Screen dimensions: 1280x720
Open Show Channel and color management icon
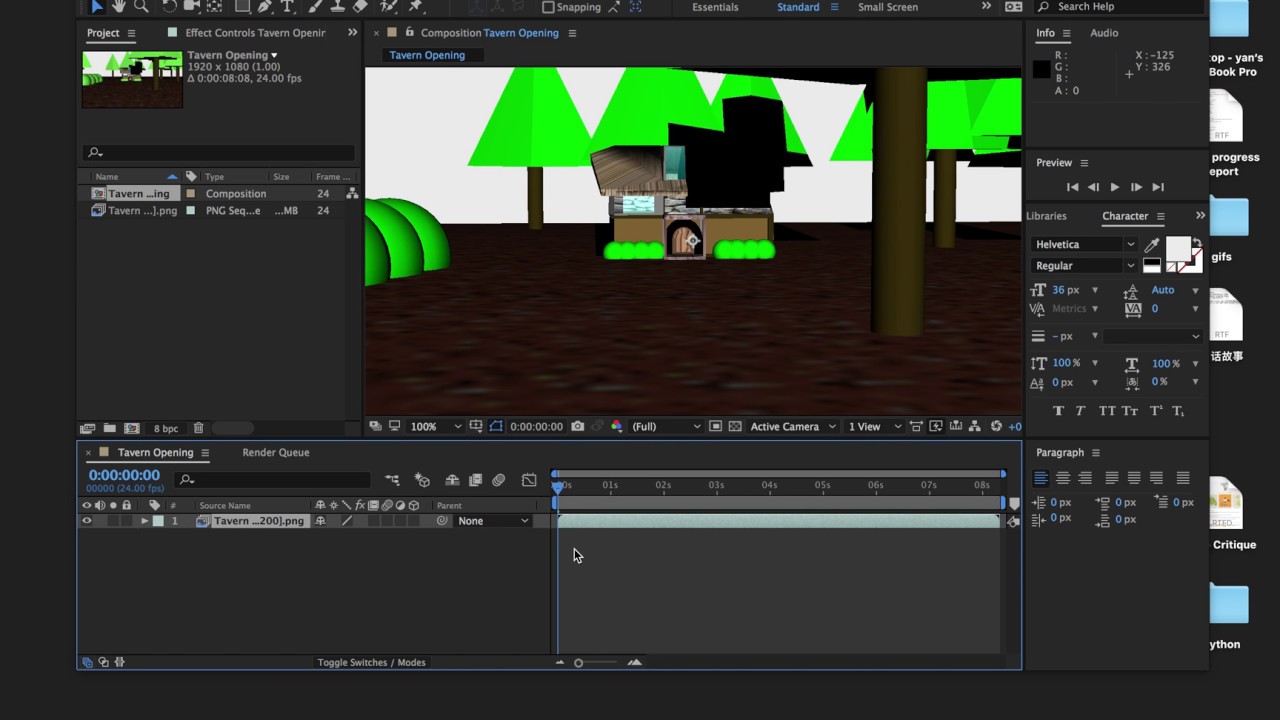coord(617,426)
